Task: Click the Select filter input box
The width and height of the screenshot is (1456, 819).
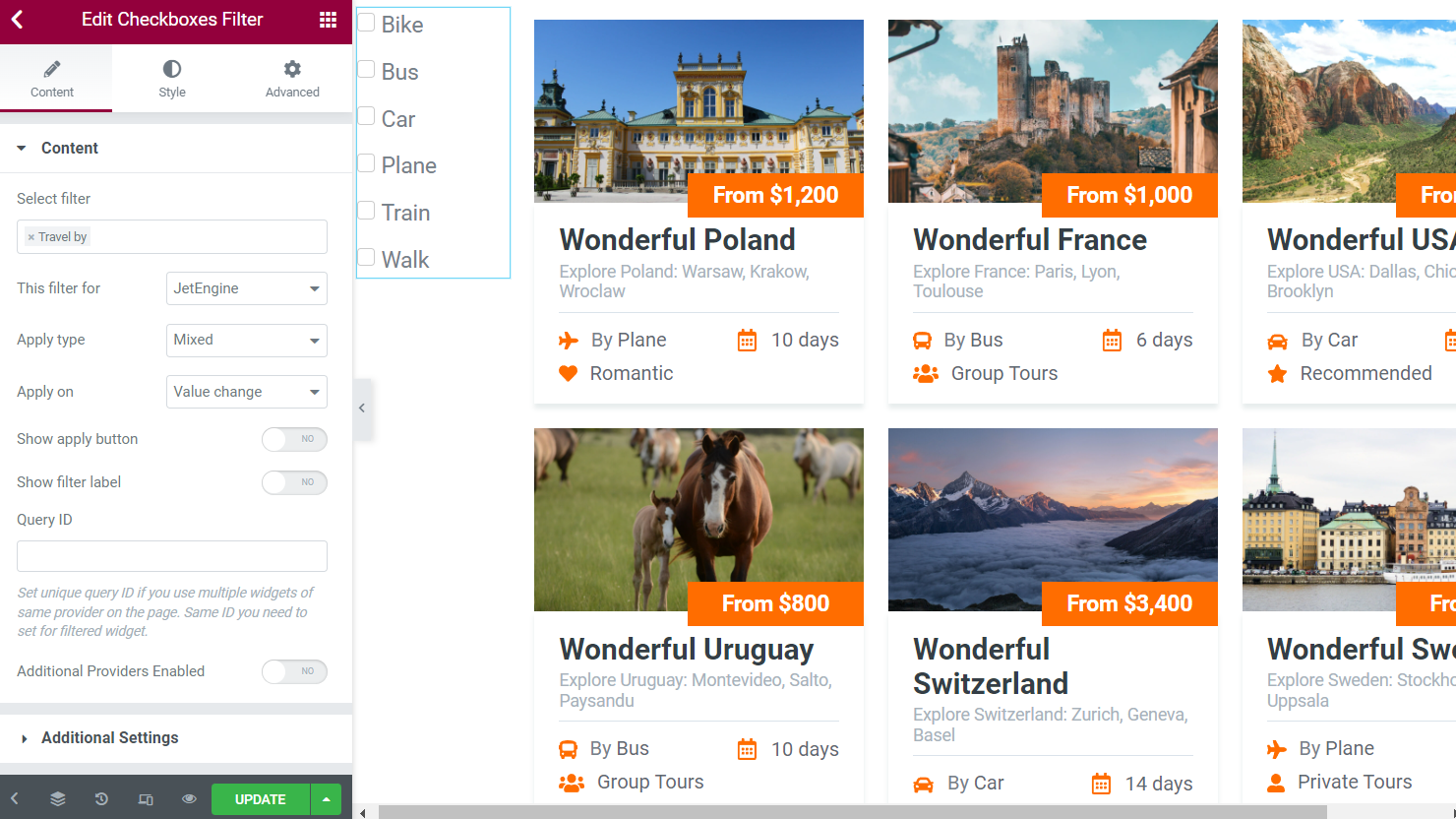Action: point(172,237)
